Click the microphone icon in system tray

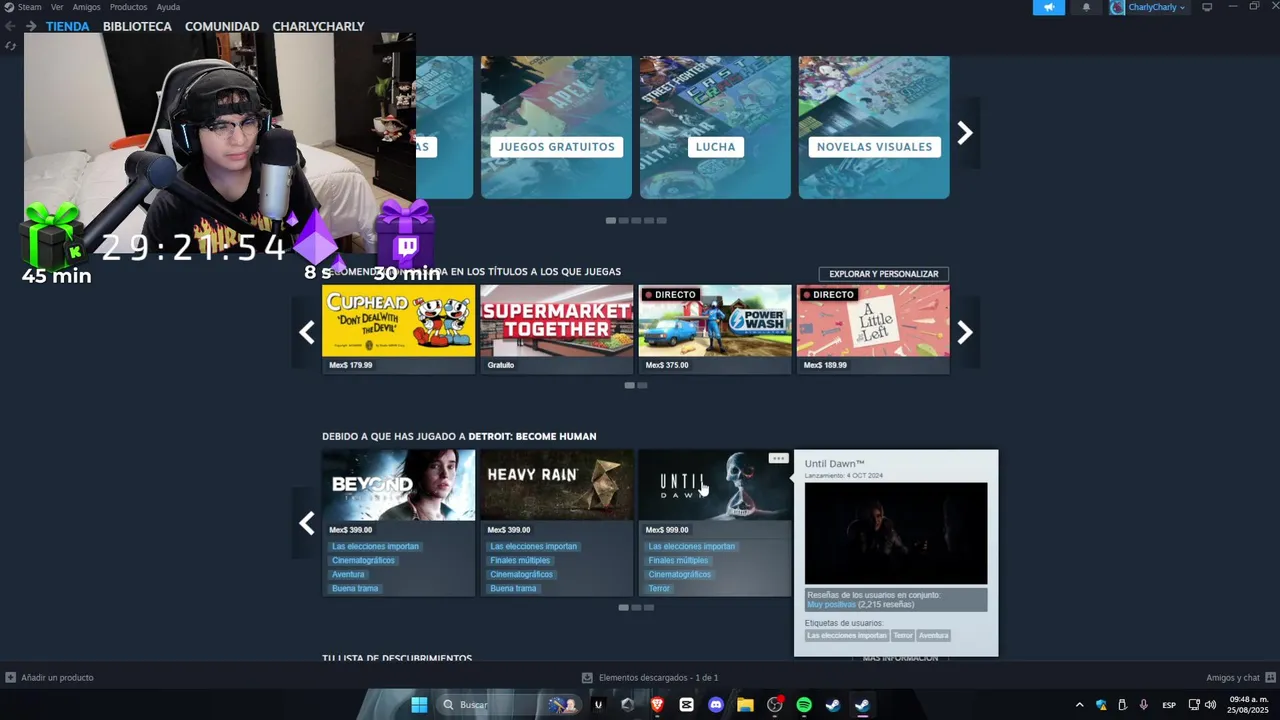[x=1143, y=705]
